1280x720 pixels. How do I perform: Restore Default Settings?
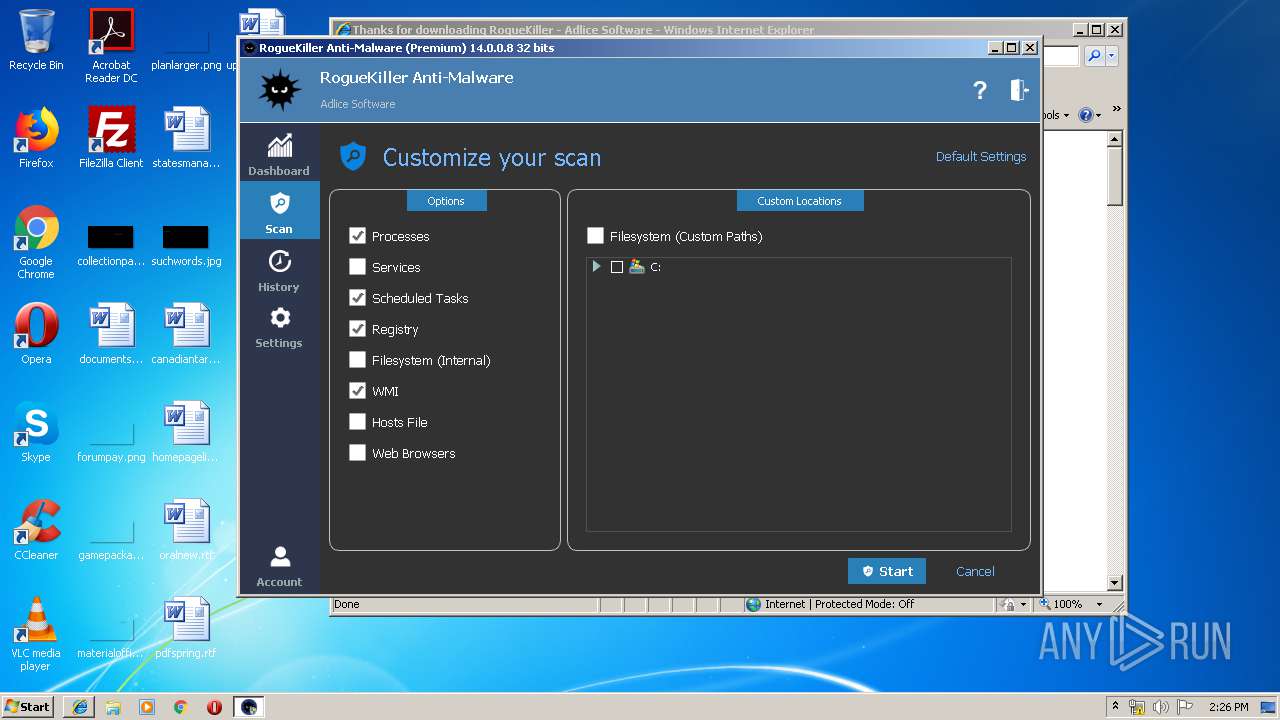(x=981, y=156)
